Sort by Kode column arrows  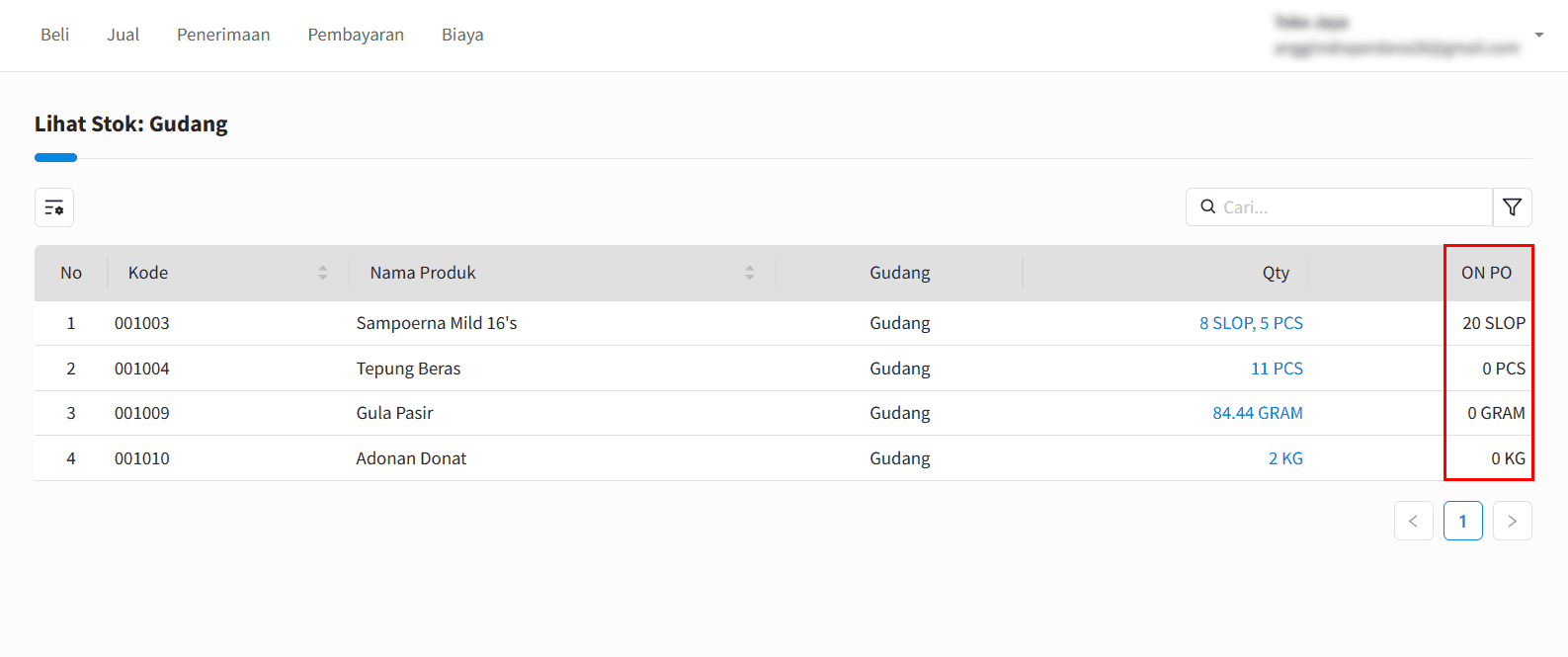tap(323, 273)
